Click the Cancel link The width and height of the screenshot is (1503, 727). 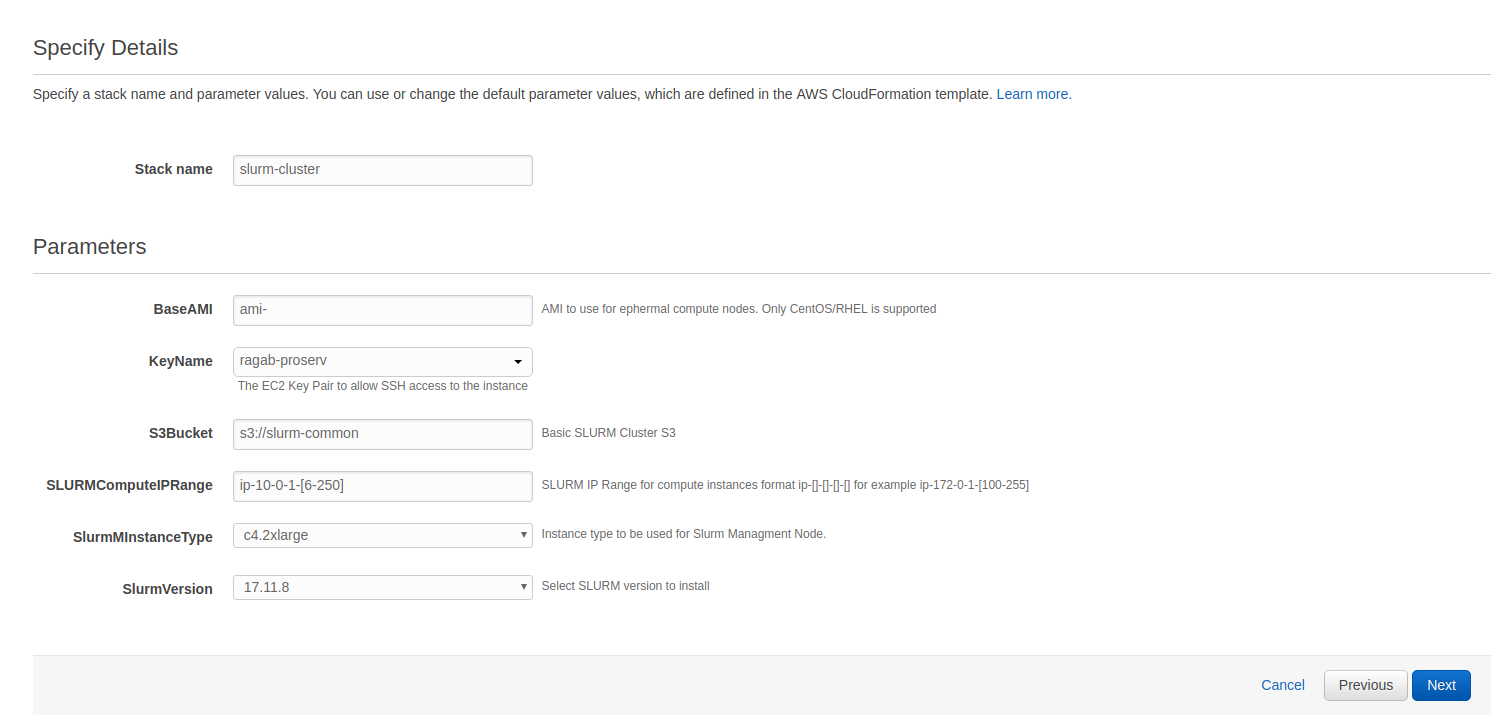tap(1282, 685)
